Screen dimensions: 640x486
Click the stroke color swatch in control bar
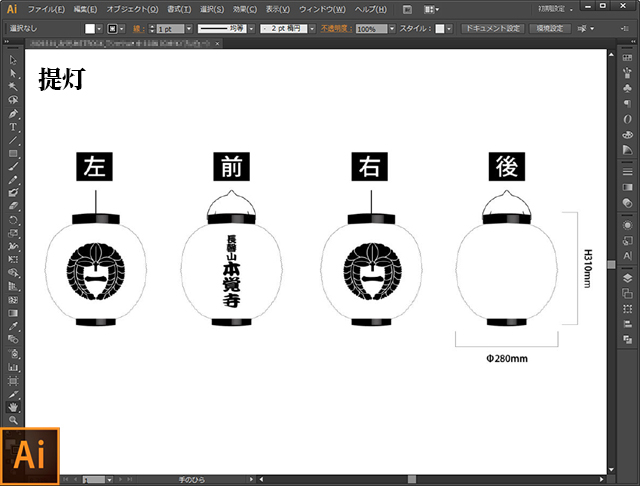pyautogui.click(x=112, y=29)
